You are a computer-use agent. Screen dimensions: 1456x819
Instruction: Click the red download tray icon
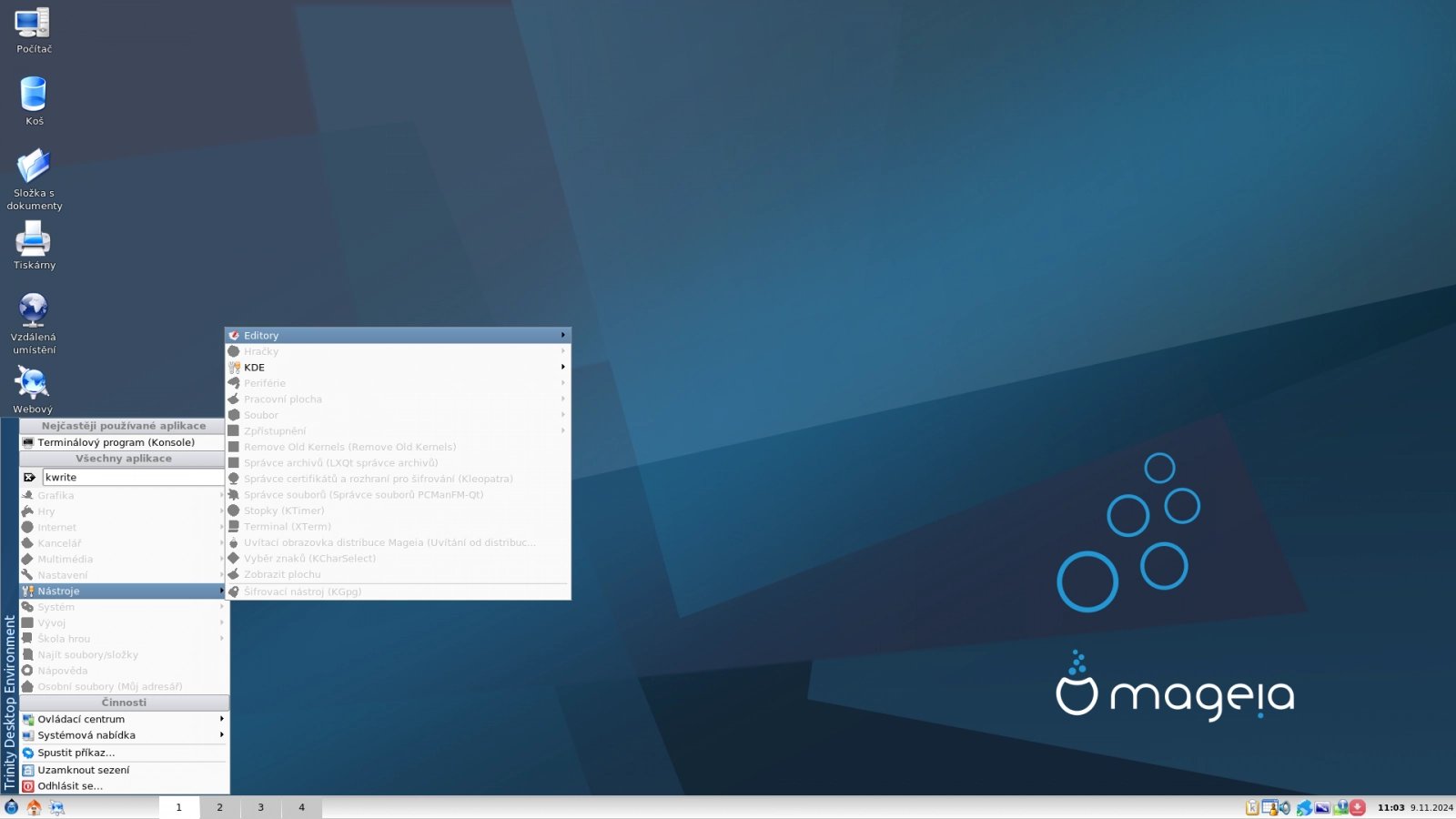(x=1358, y=807)
